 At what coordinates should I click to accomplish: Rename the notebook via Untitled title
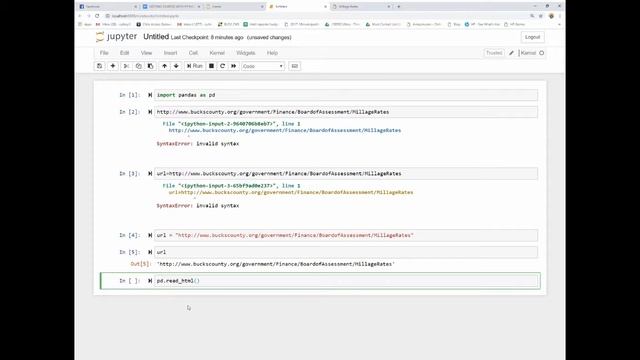click(156, 37)
